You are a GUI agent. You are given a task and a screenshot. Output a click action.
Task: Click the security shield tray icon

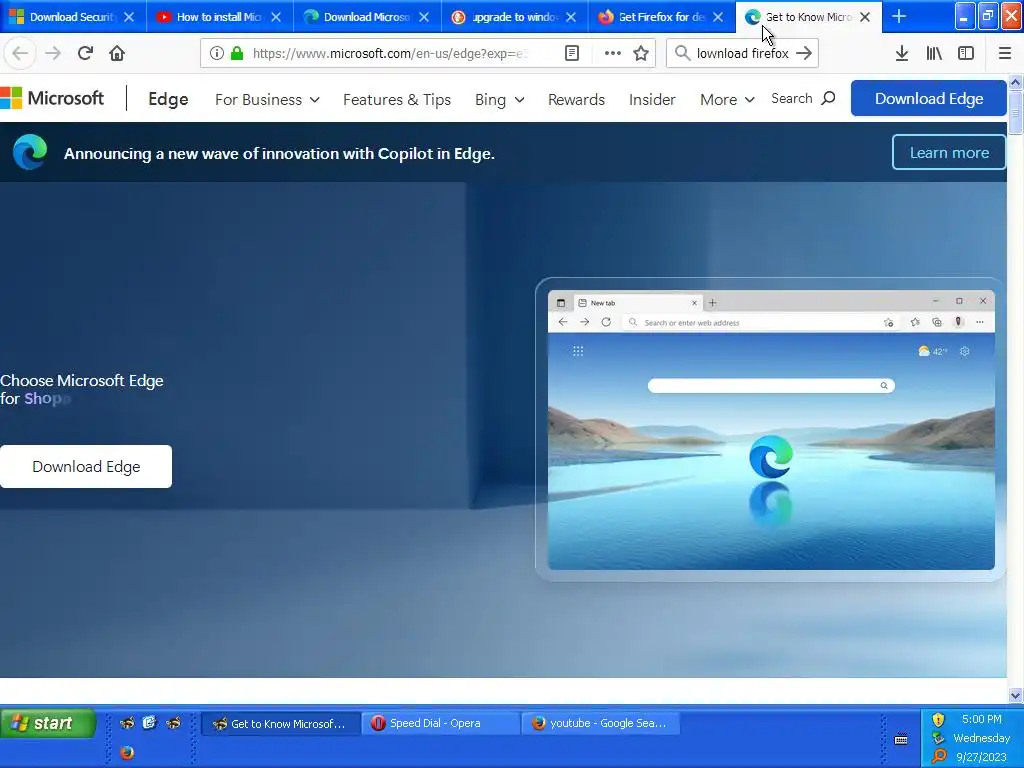point(938,720)
